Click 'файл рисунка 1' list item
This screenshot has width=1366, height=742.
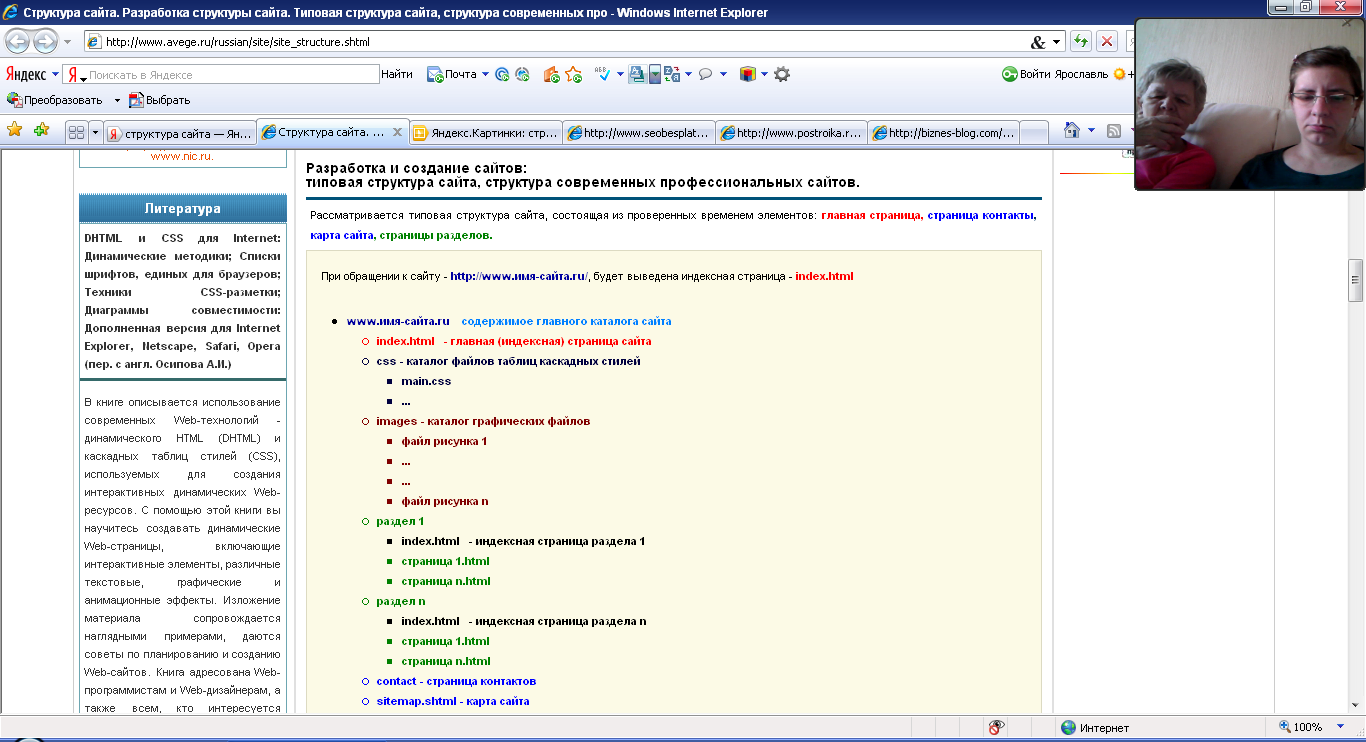(x=444, y=441)
